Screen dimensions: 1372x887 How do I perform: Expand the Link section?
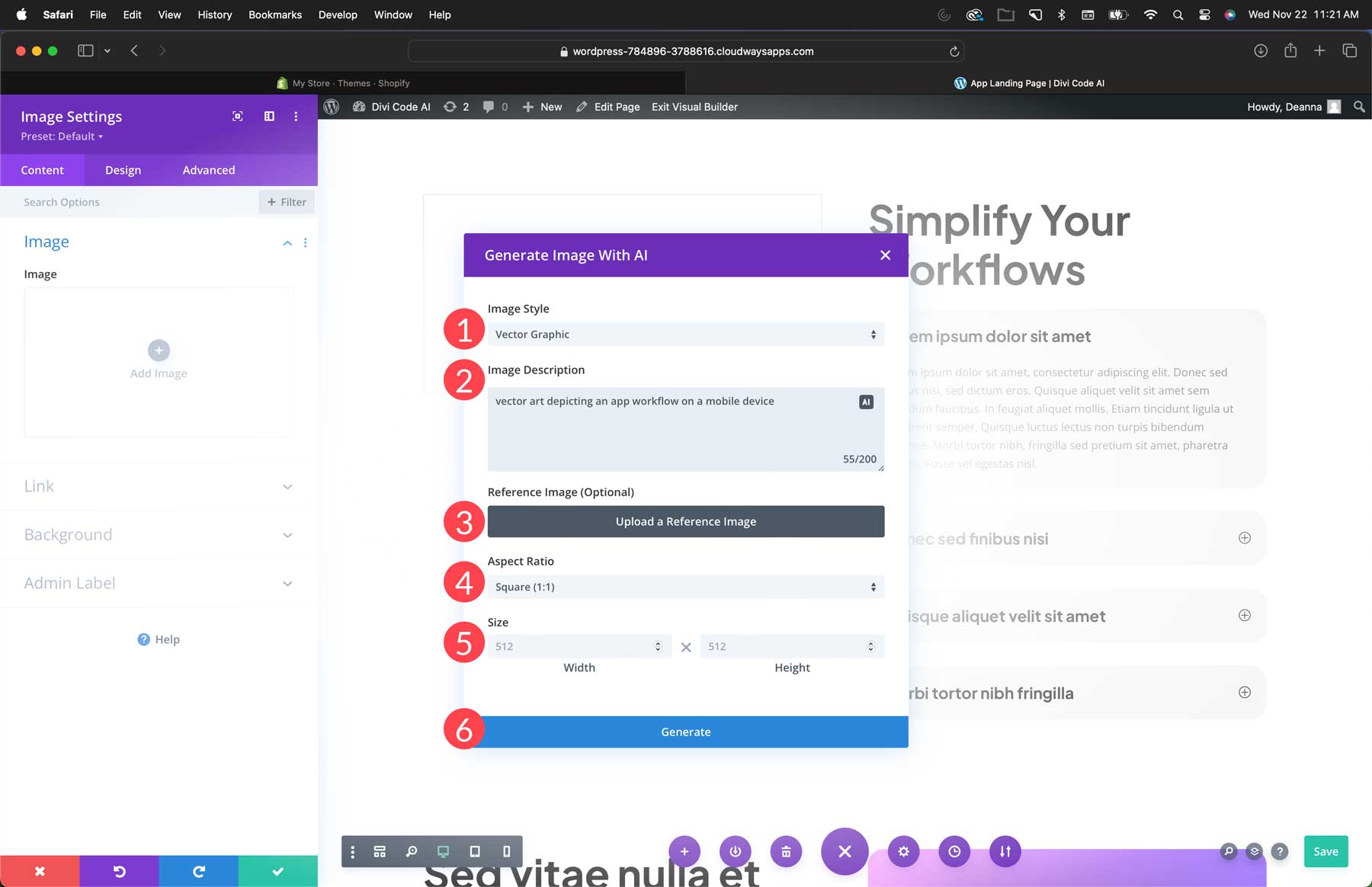point(159,486)
